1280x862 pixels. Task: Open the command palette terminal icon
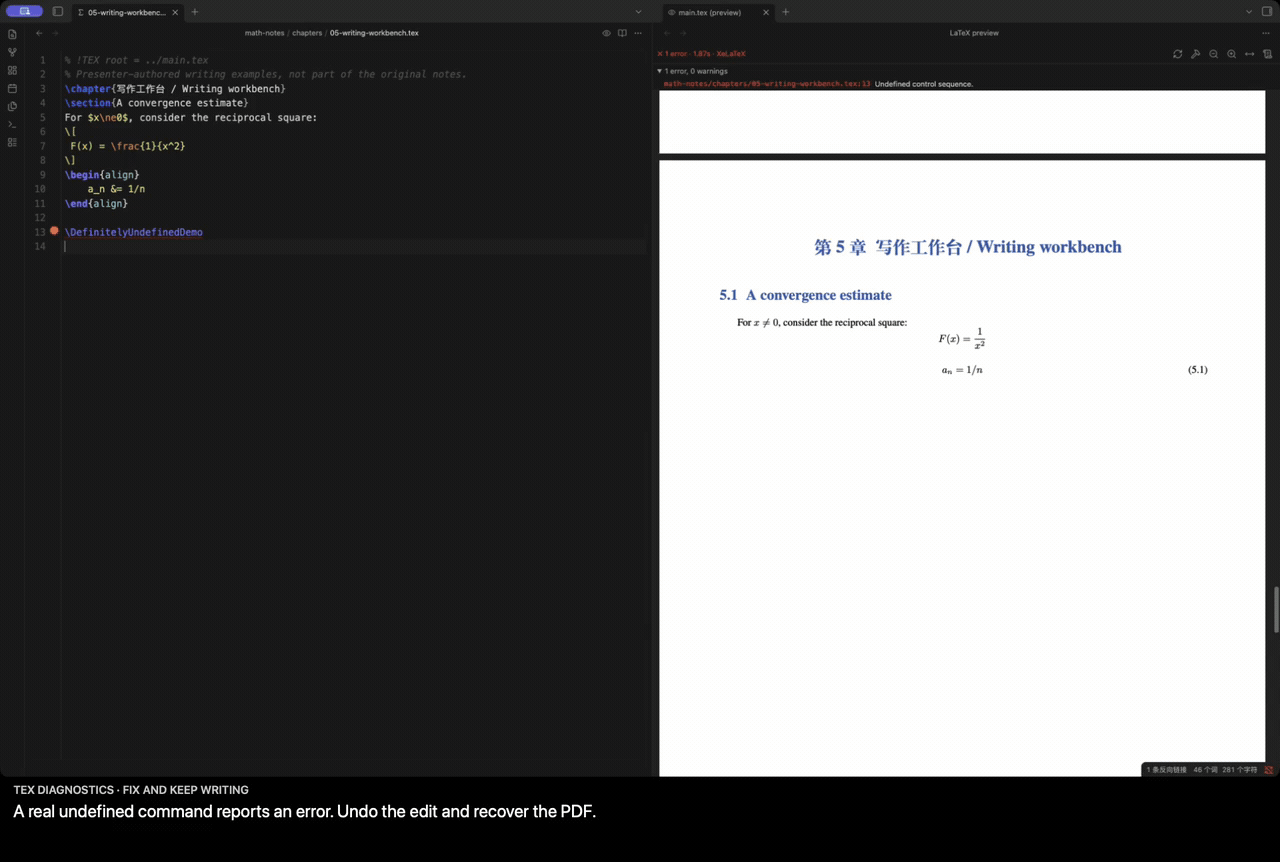pos(12,124)
